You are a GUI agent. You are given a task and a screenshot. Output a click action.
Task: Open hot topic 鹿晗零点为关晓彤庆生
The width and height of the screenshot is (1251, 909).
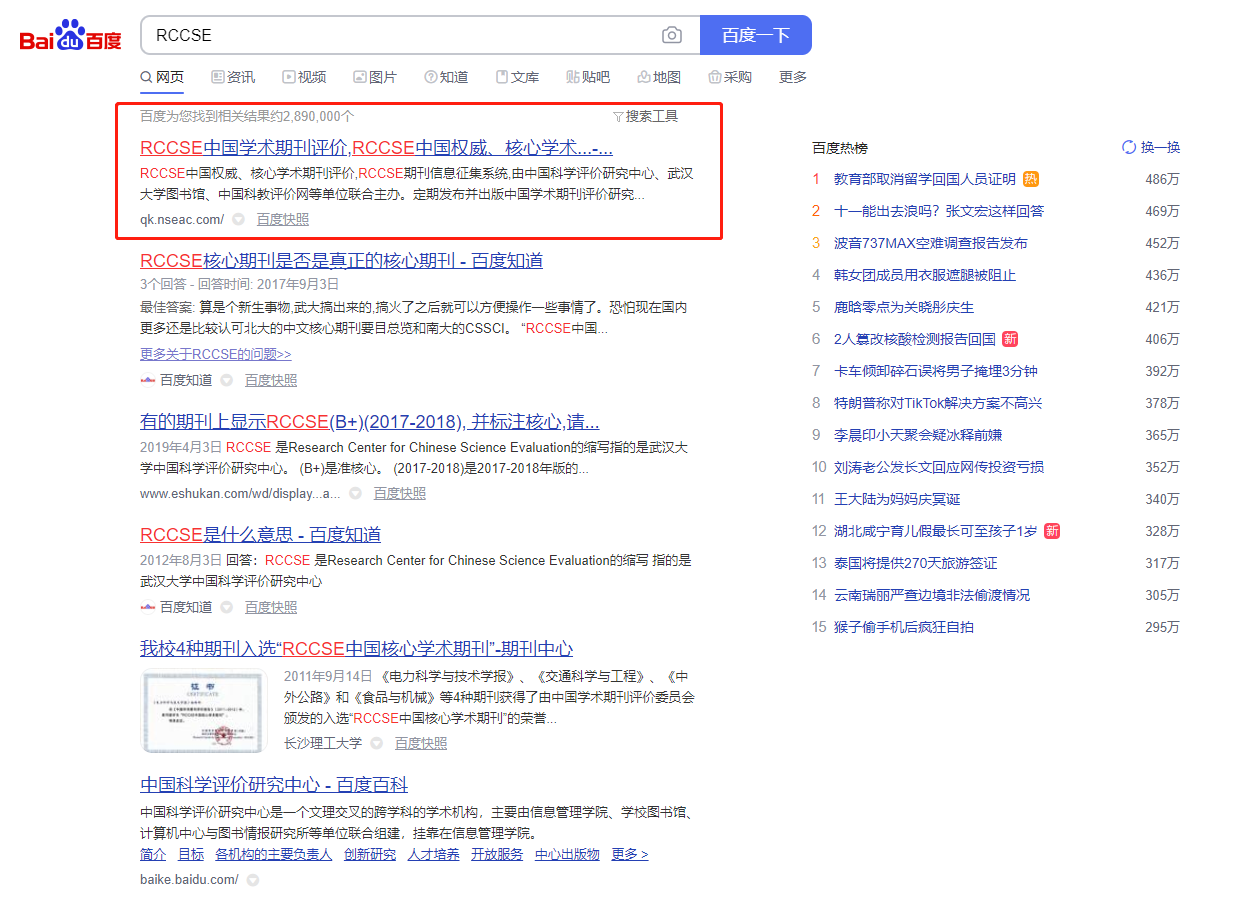[x=904, y=307]
